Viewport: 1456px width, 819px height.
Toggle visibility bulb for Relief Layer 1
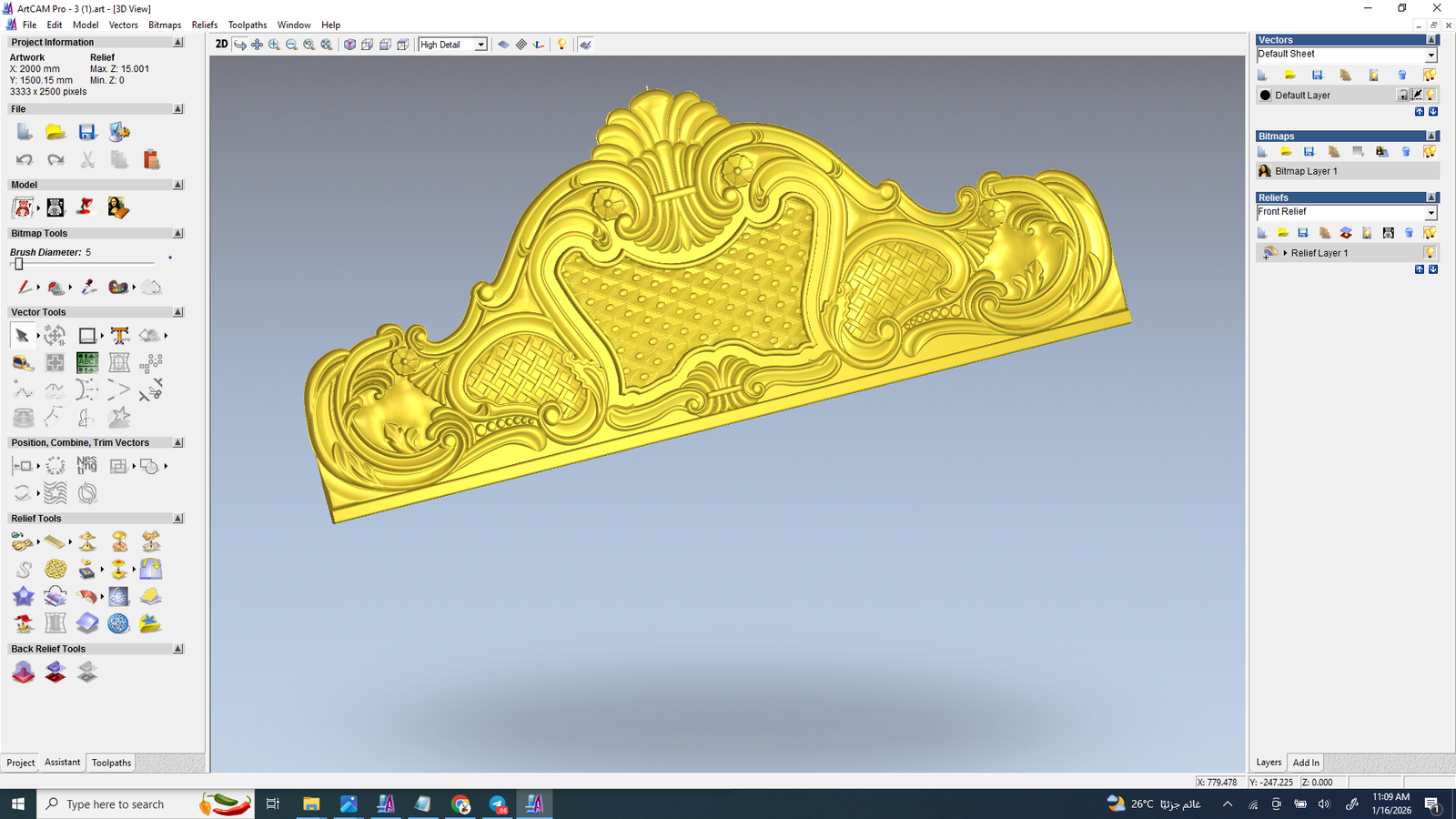[x=1430, y=253]
